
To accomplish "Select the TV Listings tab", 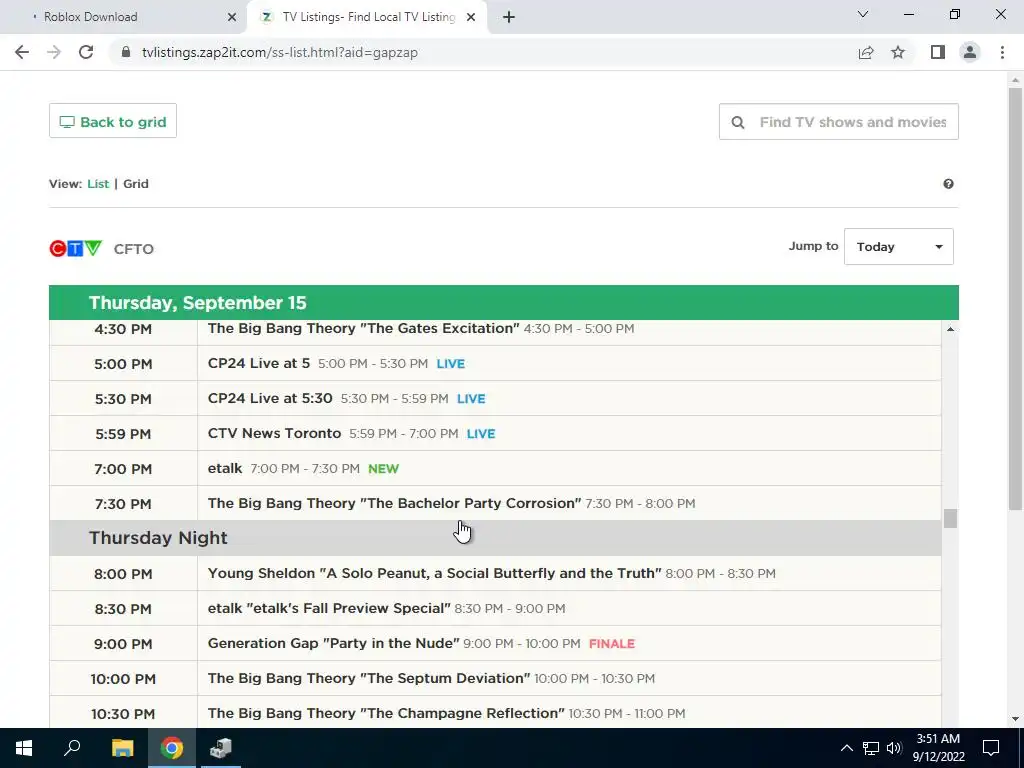I will coord(368,17).
